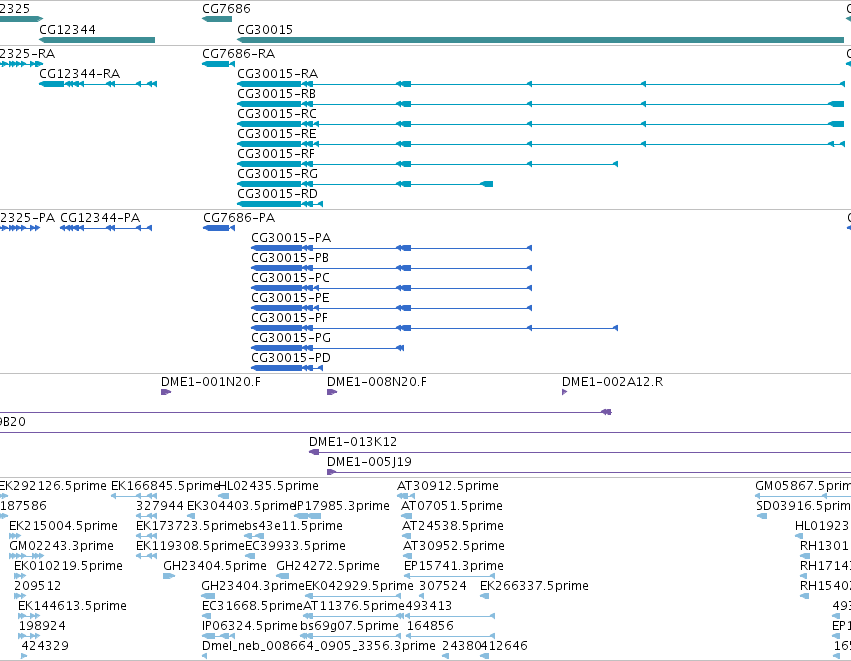The image size is (851, 661).
Task: Select EST EK292126.5prime
Action: tap(53, 486)
